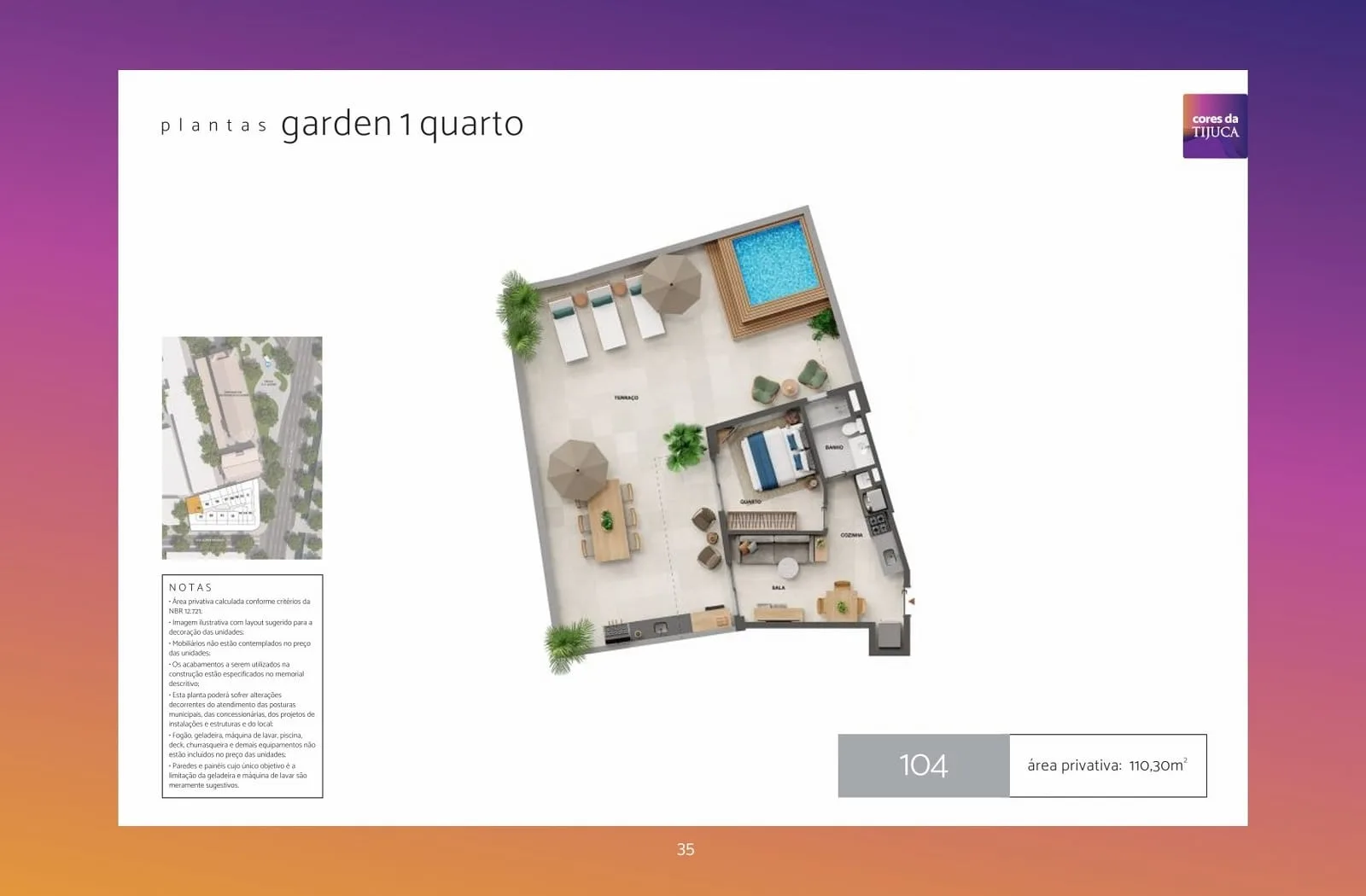Click the 'BANHO' label on the plan
This screenshot has width=1366, height=896.
coord(834,447)
